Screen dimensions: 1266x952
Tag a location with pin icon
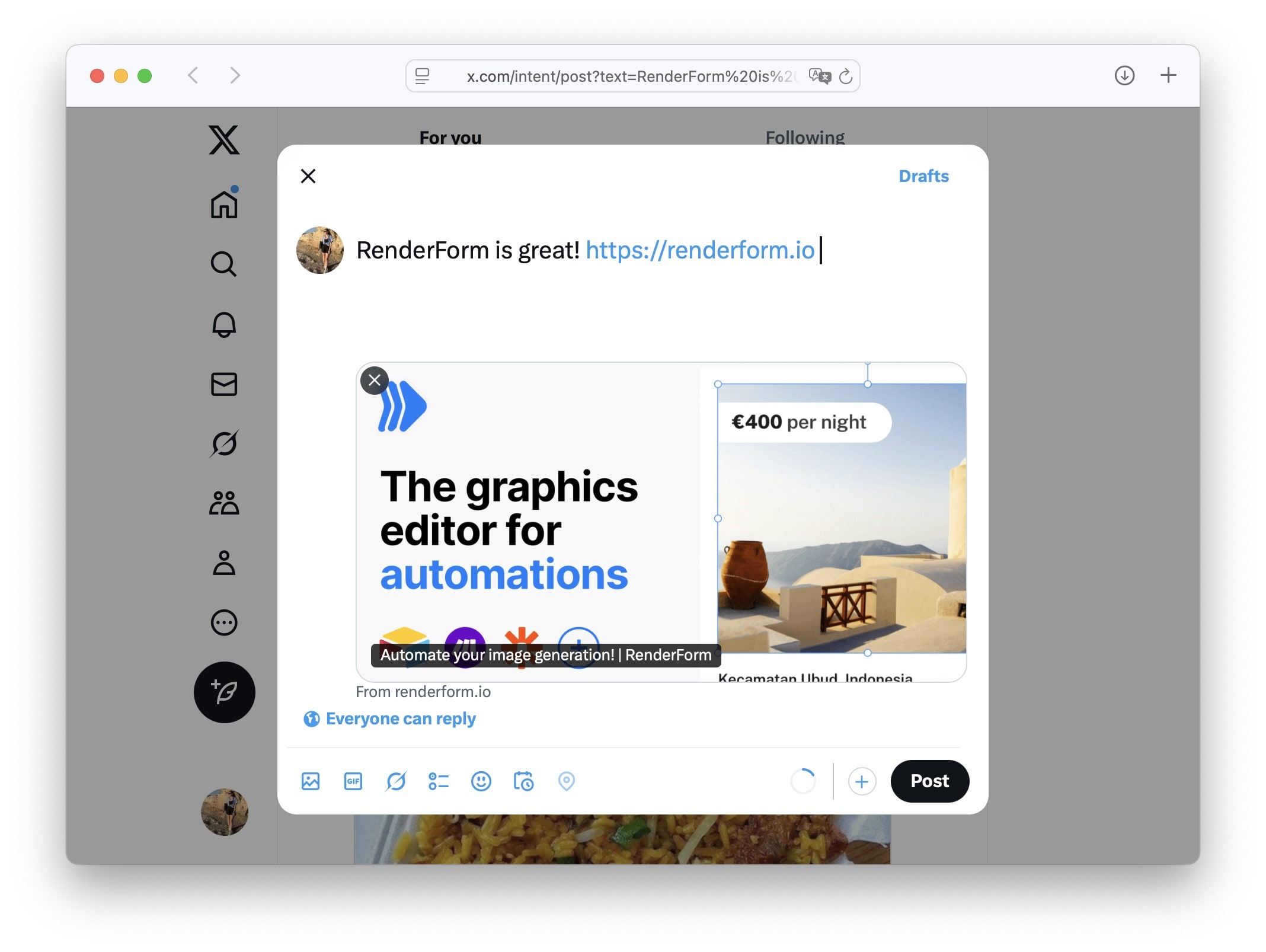(x=567, y=781)
